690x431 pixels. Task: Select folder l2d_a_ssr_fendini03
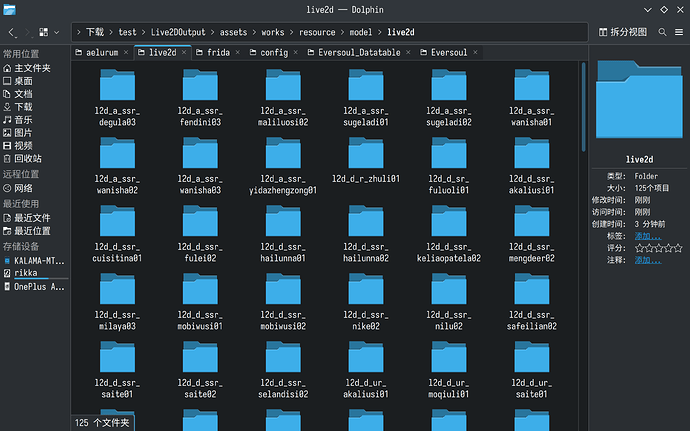[x=200, y=98]
